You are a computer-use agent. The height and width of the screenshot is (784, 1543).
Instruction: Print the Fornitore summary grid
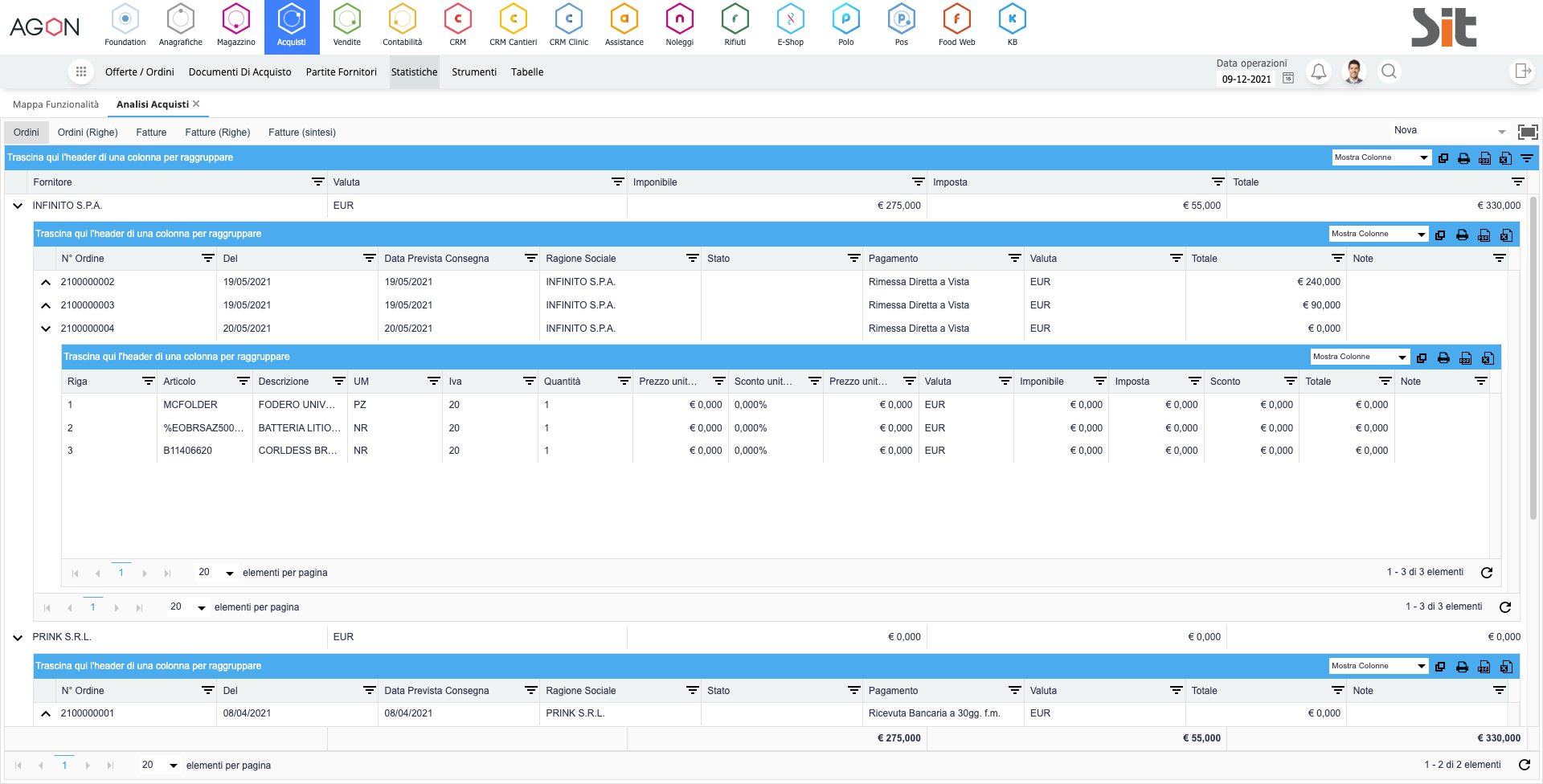coord(1464,158)
